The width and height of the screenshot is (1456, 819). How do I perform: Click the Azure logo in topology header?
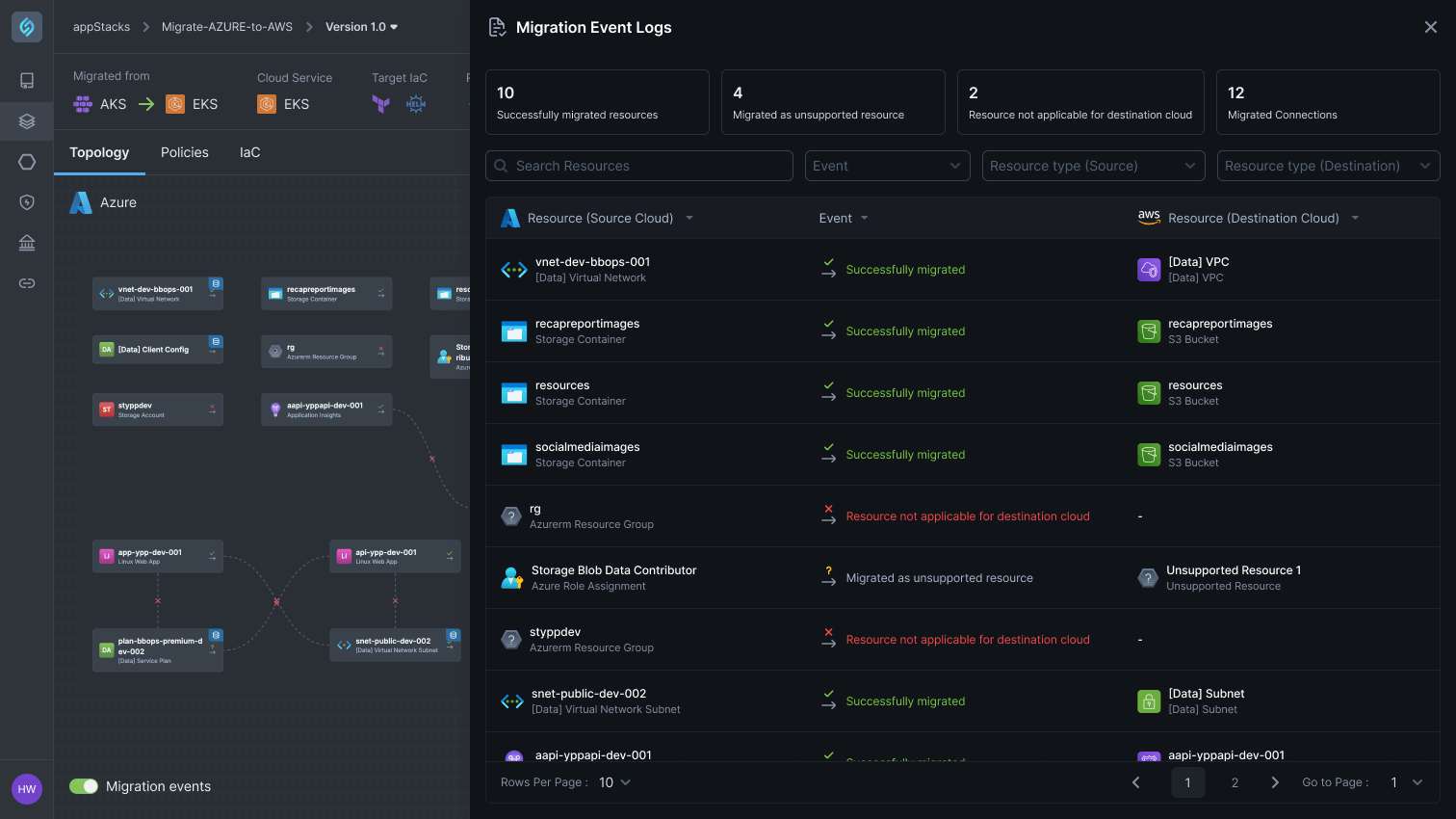pyautogui.click(x=81, y=202)
